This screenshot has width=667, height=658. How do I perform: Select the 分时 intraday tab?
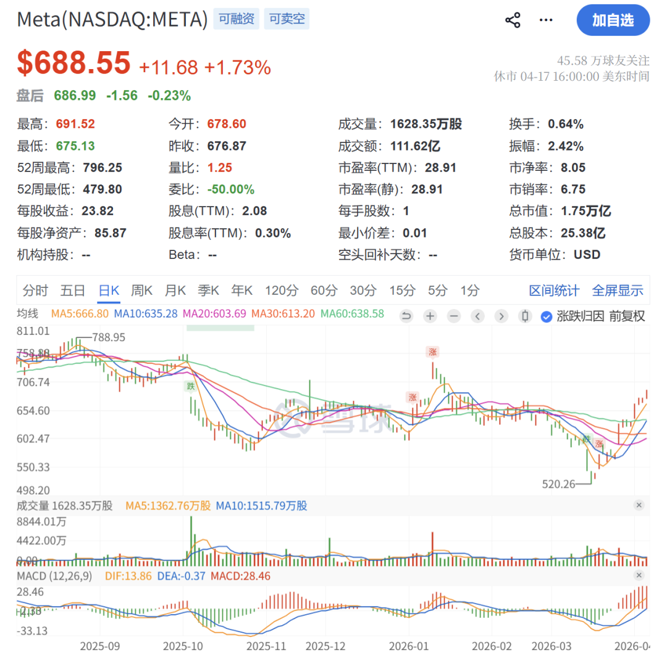point(35,290)
